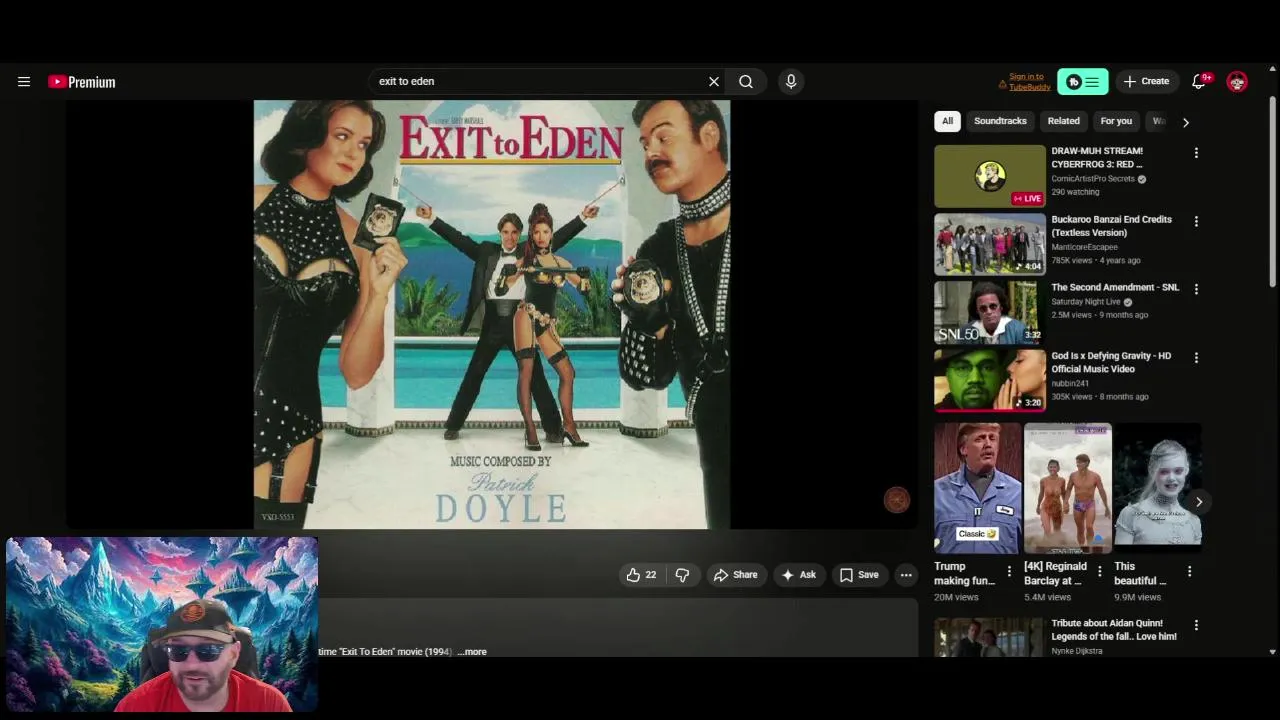This screenshot has height=720, width=1280.
Task: Click the magnifier search button
Action: tap(746, 82)
